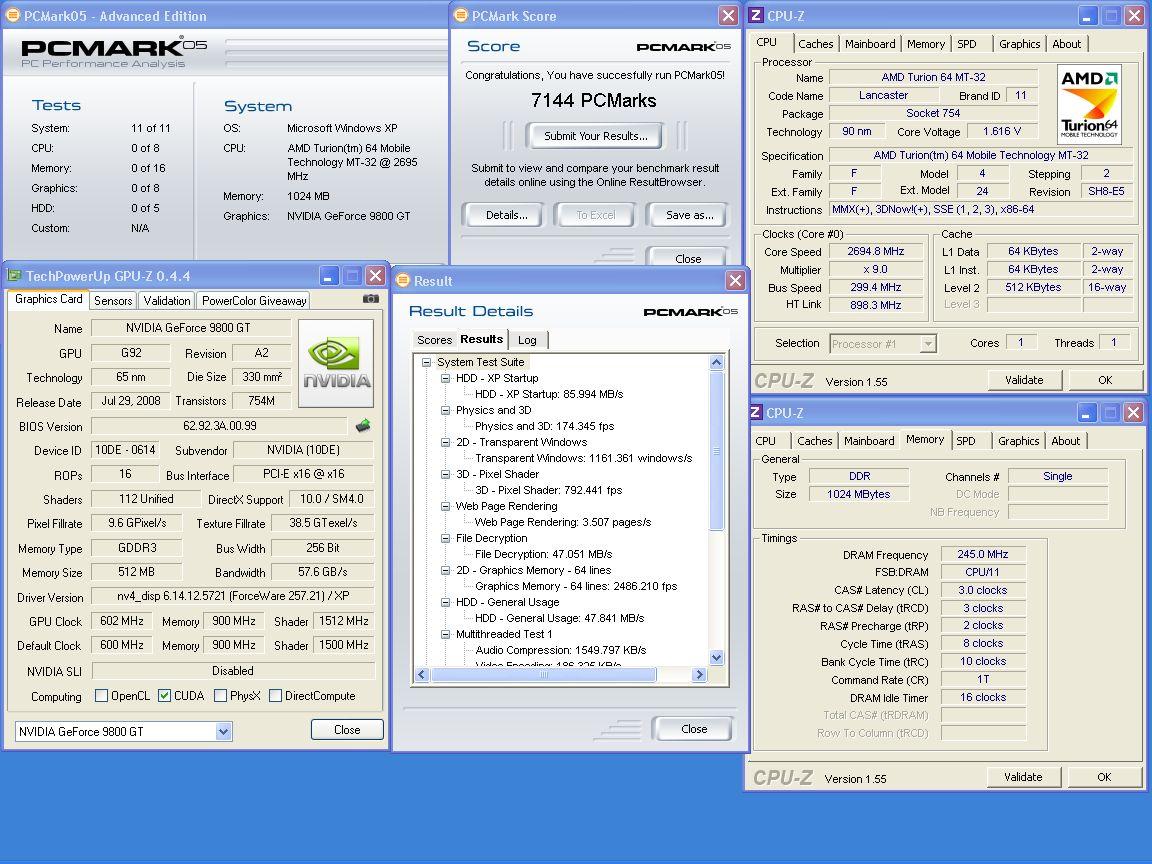This screenshot has height=864, width=1152.
Task: Close the PCMark Score window with X
Action: click(728, 15)
